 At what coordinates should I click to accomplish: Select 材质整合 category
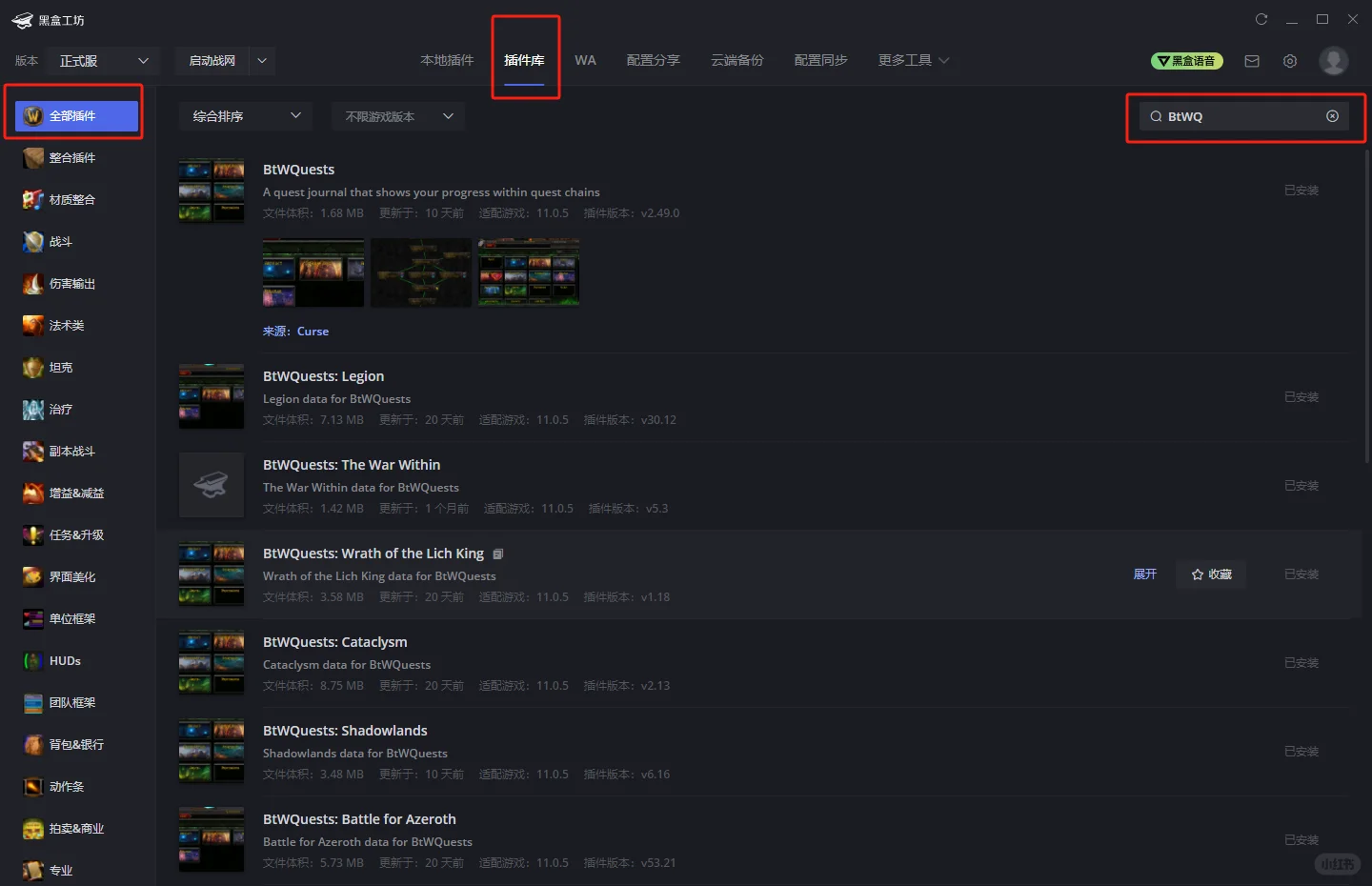click(77, 200)
